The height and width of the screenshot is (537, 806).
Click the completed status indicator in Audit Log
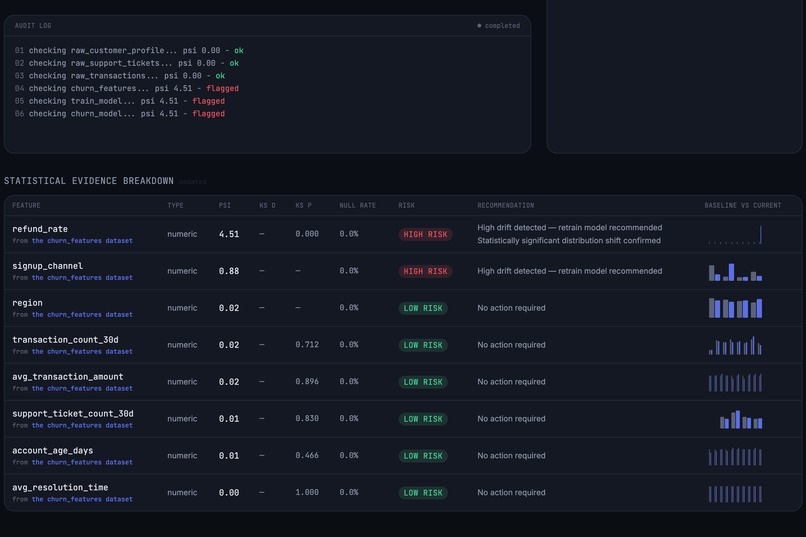pos(499,26)
